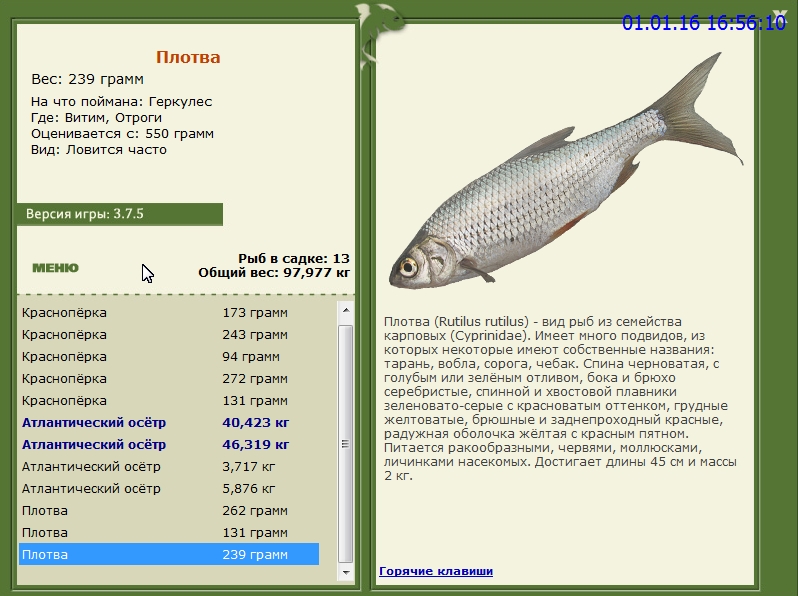798x596 pixels.
Task: Select Плотва 262 грамм row
Action: (169, 510)
